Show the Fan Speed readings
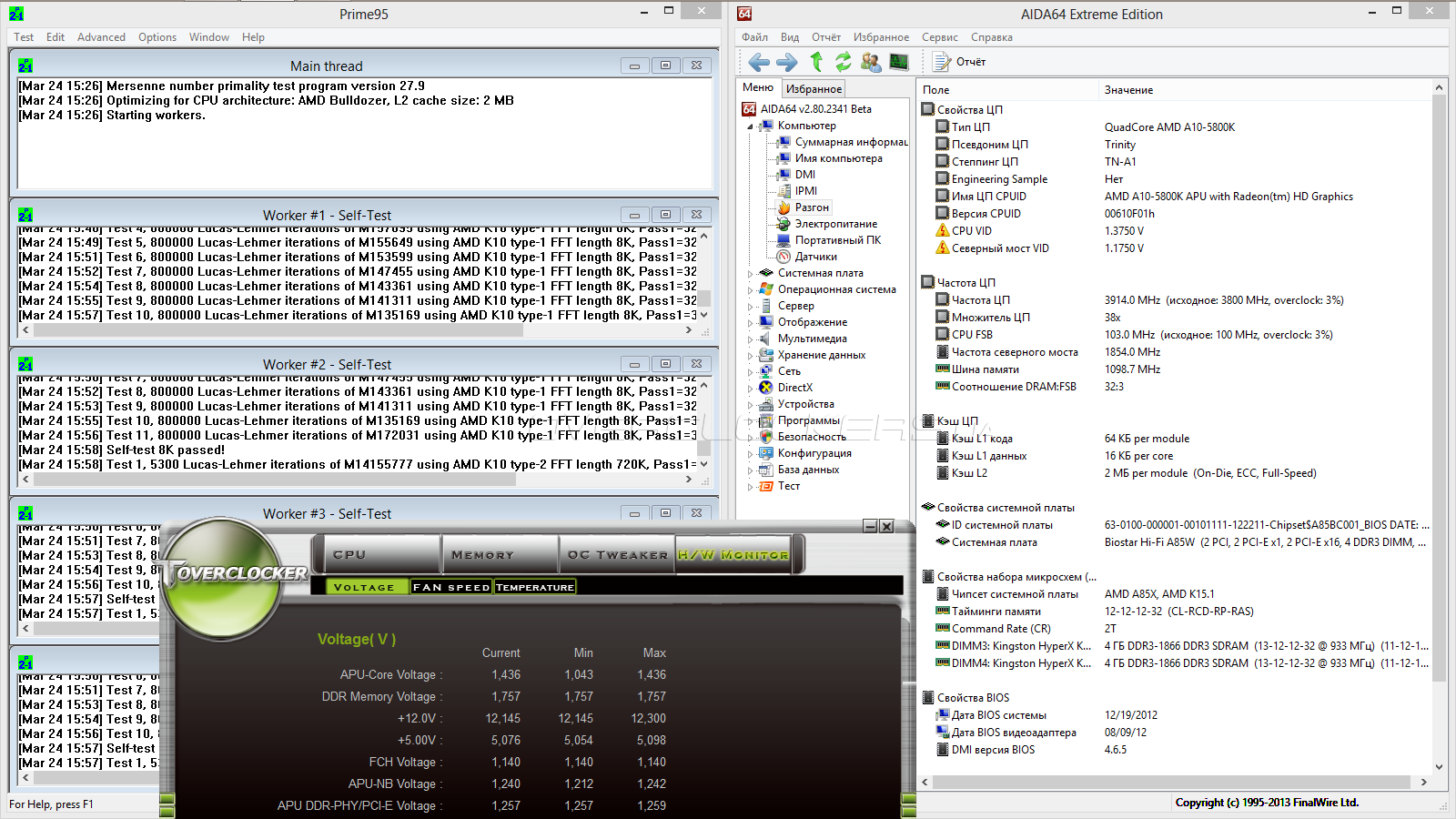 click(x=451, y=587)
